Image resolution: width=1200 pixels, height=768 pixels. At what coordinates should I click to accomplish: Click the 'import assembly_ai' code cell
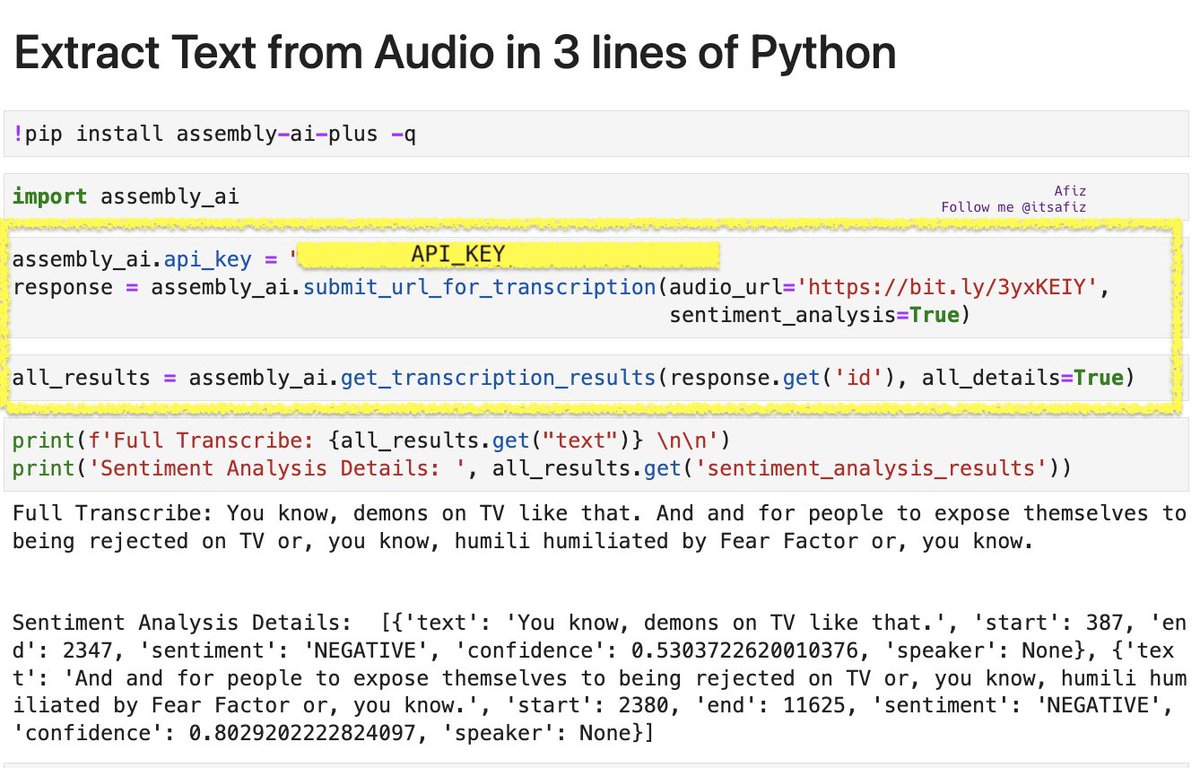point(596,196)
